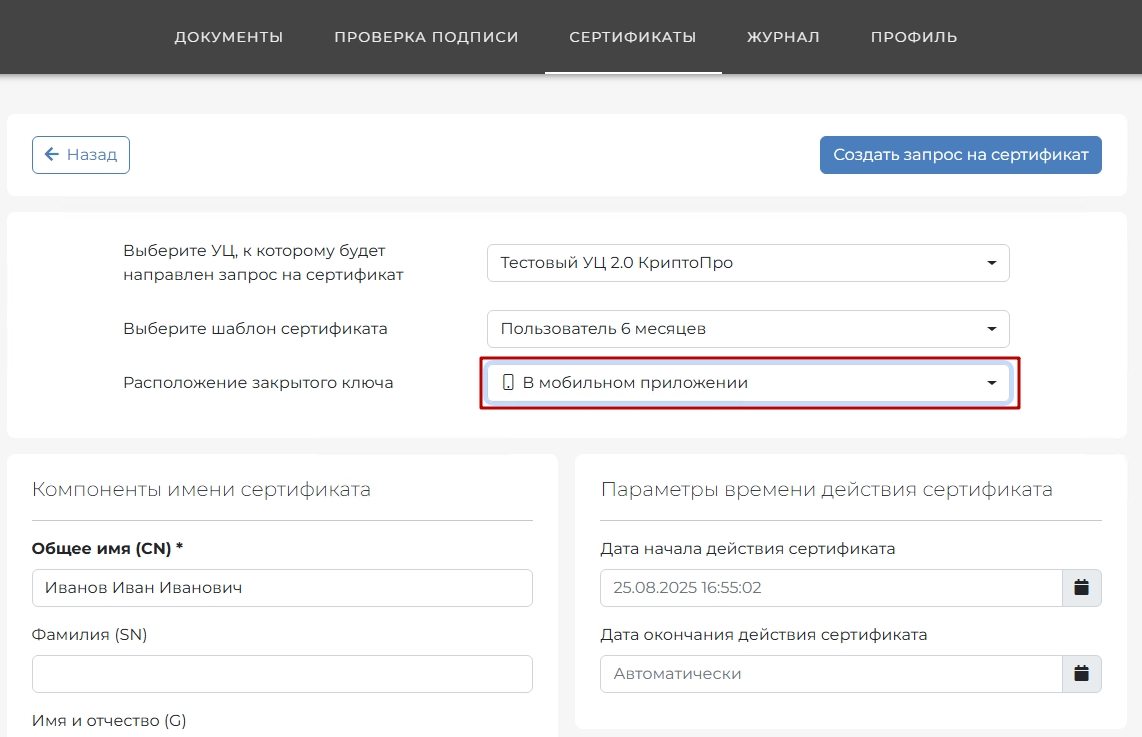
Task: Click the Автоматически end date field
Action: [830, 674]
